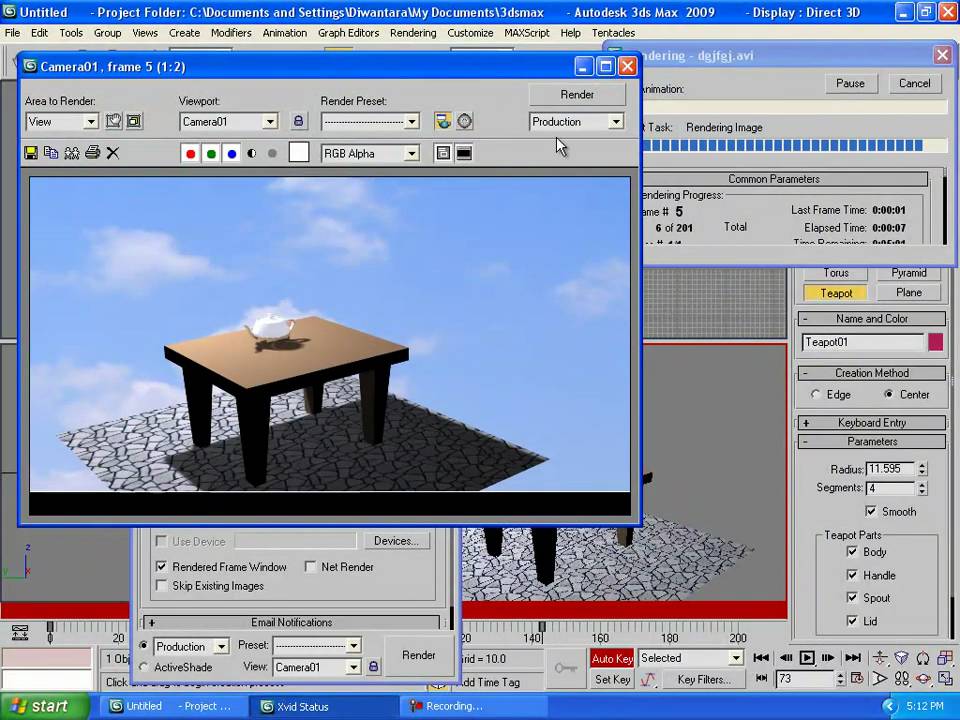This screenshot has width=960, height=720.
Task: Toggle the green channel display
Action: pos(211,154)
